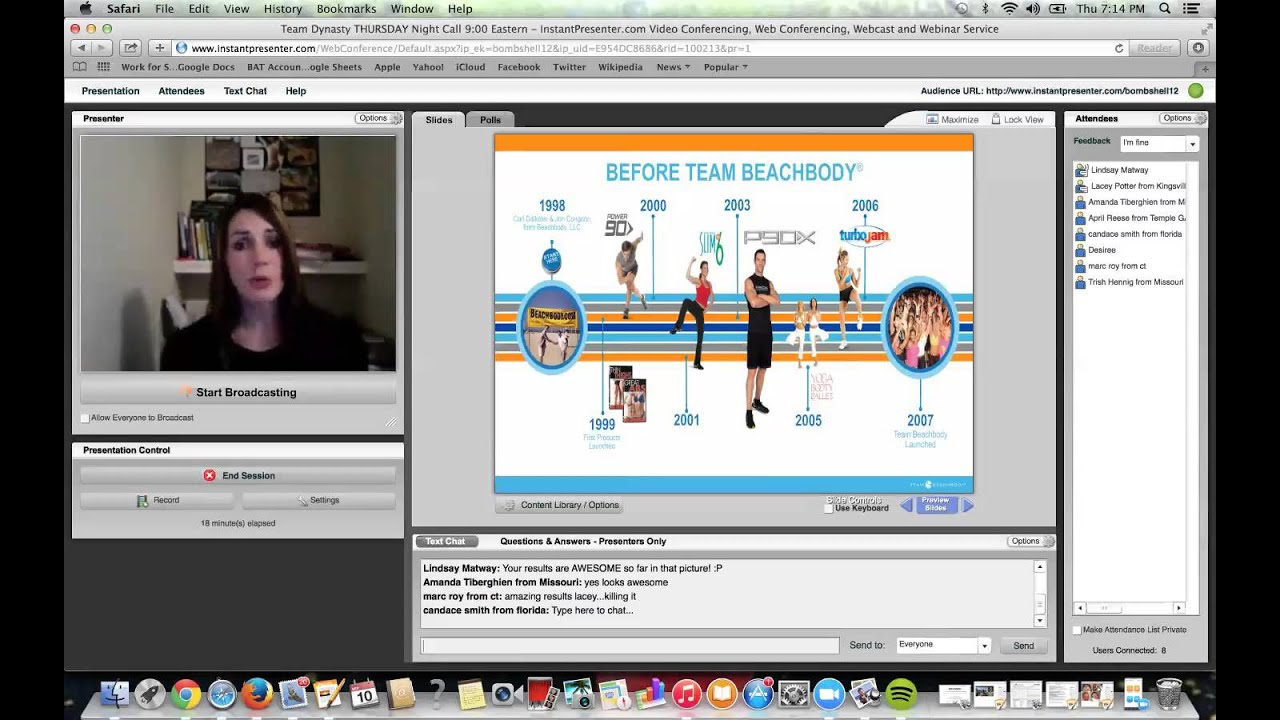1280x720 pixels.
Task: Click Preview Slides button
Action: point(935,505)
